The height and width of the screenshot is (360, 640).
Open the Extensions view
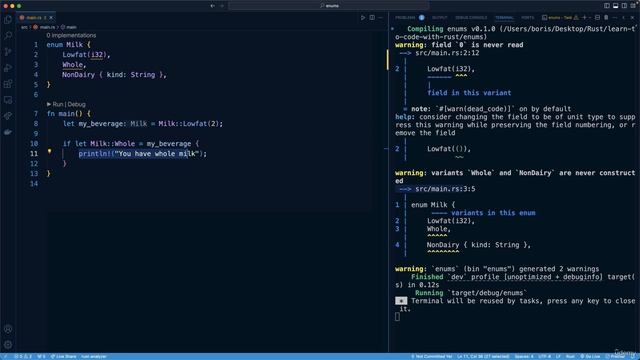coord(8,84)
